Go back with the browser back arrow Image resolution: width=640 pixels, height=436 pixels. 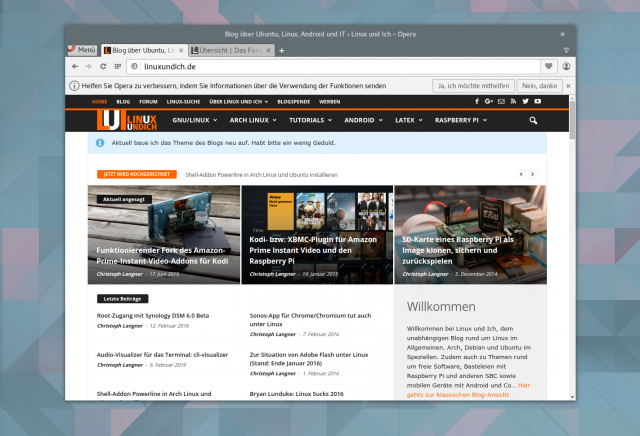(x=75, y=66)
